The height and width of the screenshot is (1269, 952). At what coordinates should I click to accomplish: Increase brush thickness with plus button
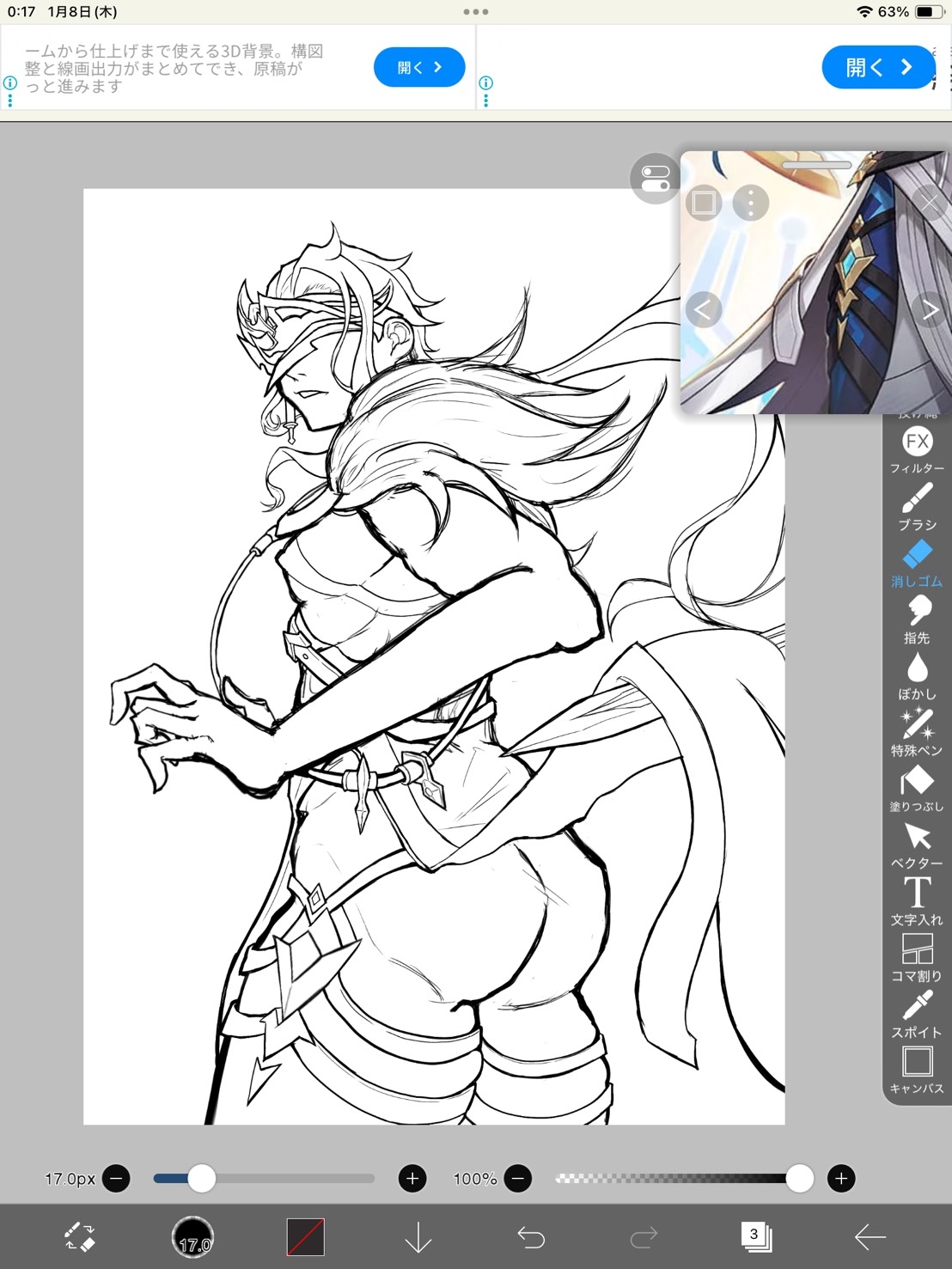pos(412,1179)
